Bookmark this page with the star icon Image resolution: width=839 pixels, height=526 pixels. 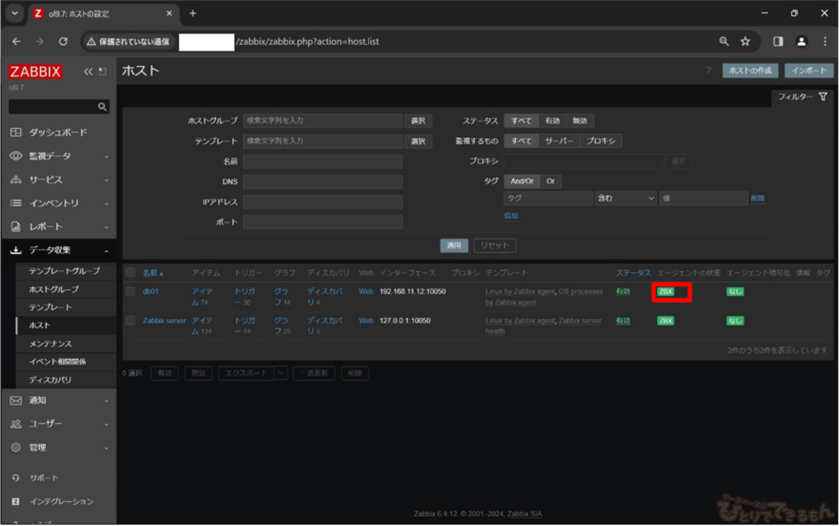tap(745, 42)
